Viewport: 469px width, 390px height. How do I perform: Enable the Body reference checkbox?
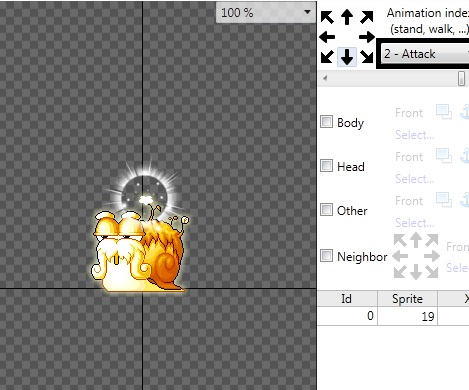click(326, 122)
